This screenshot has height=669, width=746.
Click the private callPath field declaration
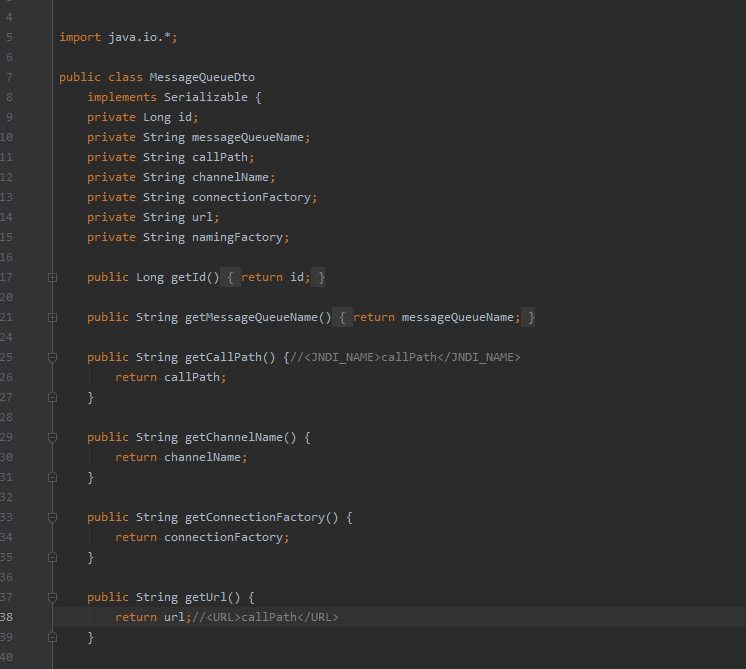tap(170, 157)
